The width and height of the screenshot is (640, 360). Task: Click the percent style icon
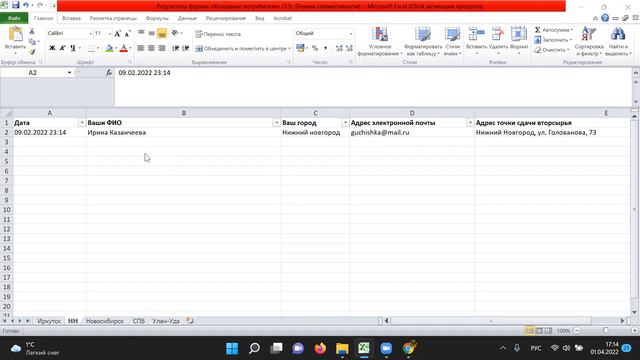pyautogui.click(x=315, y=48)
